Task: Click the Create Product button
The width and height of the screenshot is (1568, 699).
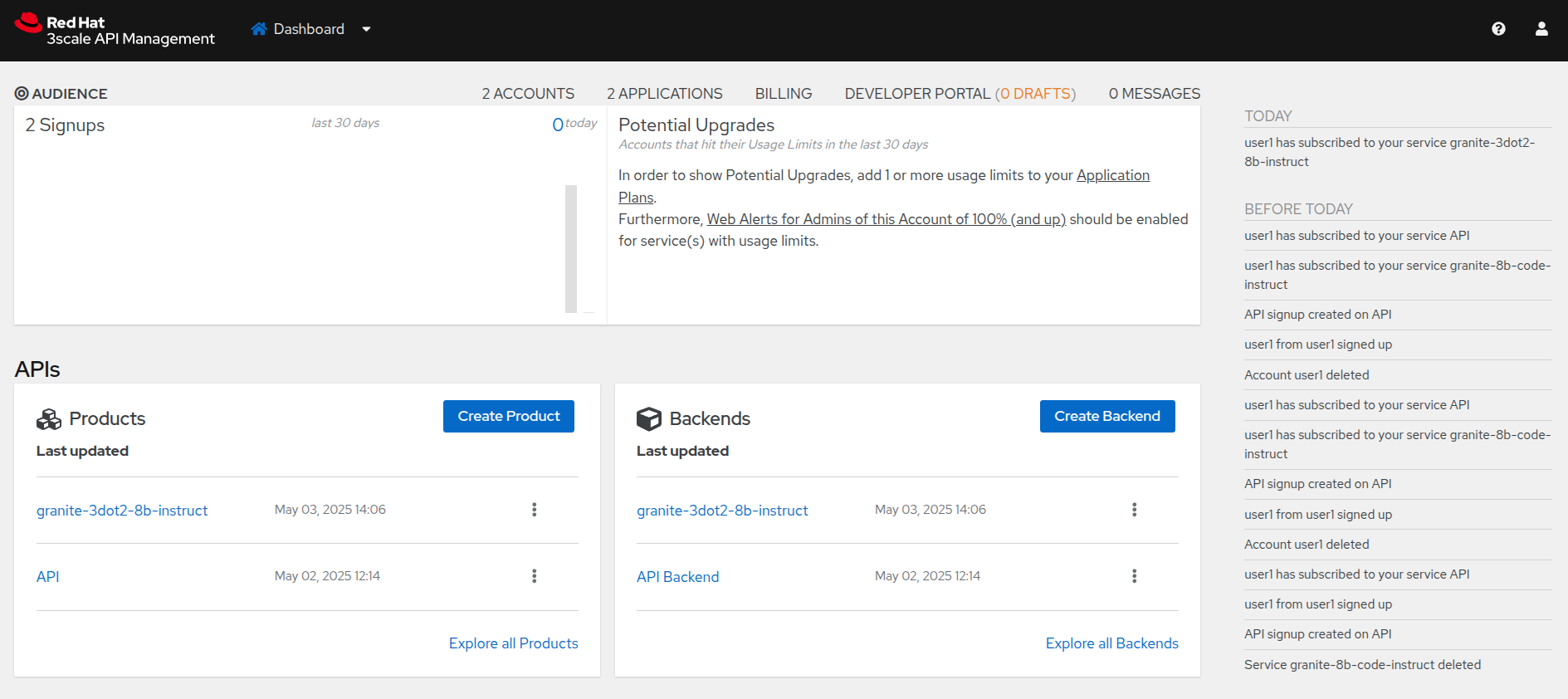Action: (509, 416)
